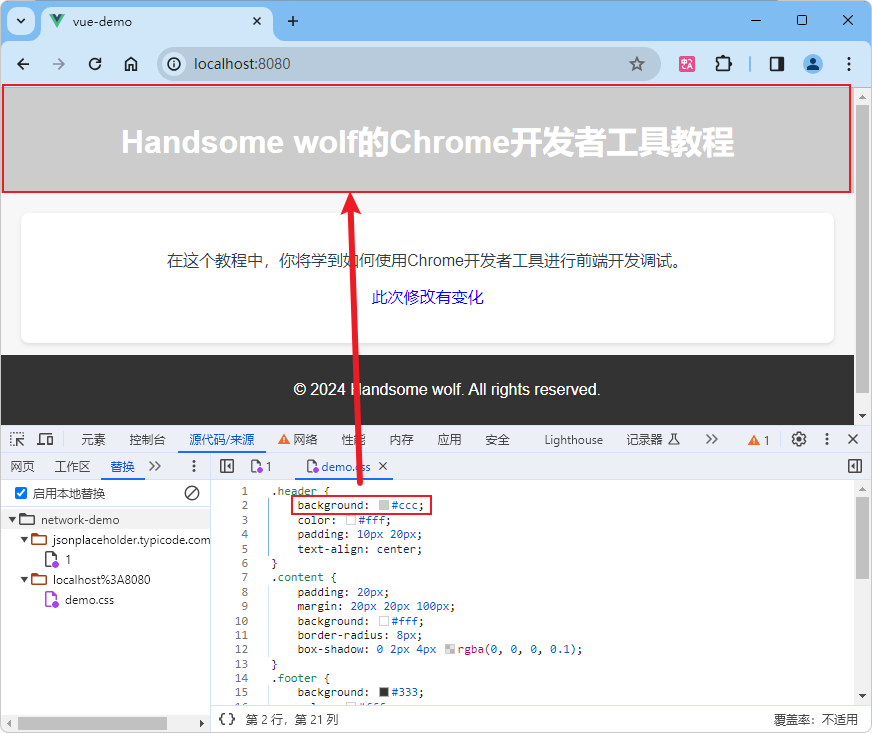Close the DevTools panel
872x733 pixels.
pos(853,439)
